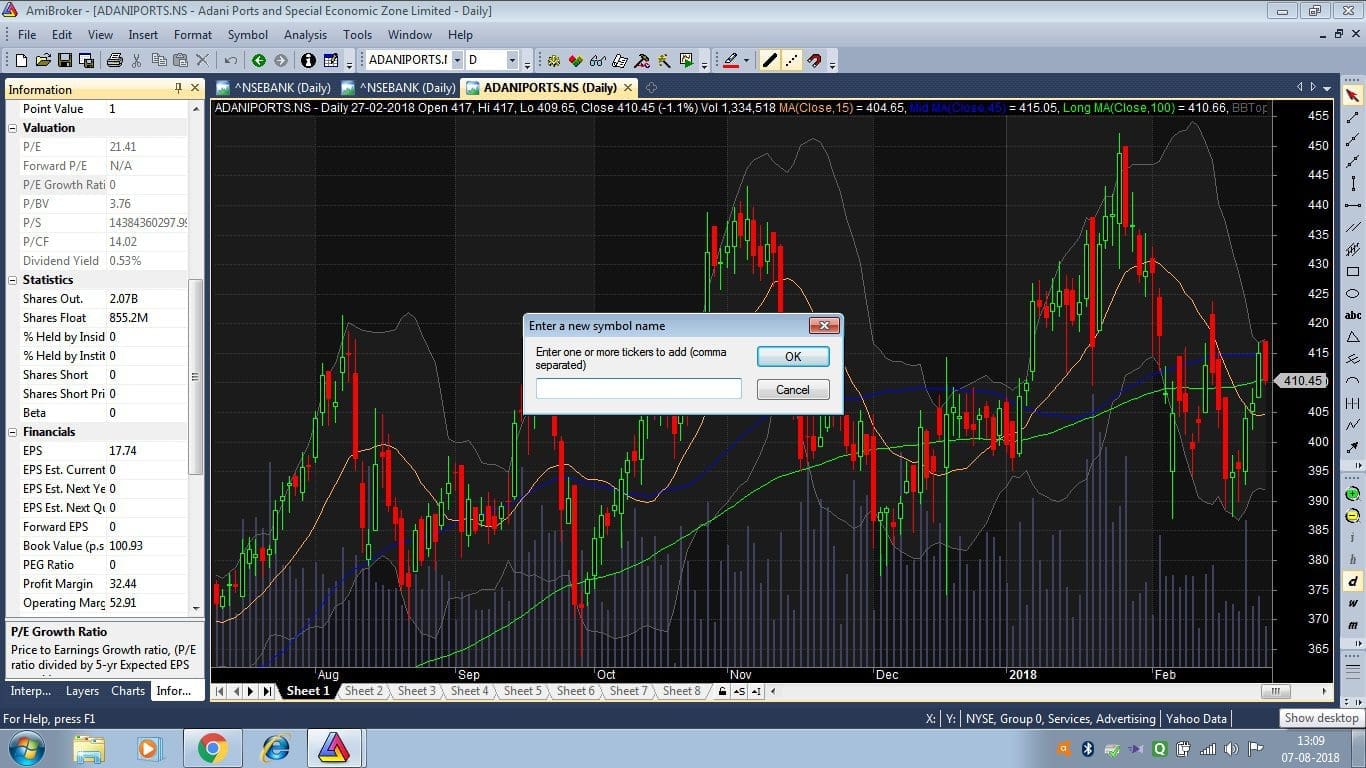Toggle the 'd' daily interval button
The height and width of the screenshot is (768, 1366).
(x=1353, y=581)
